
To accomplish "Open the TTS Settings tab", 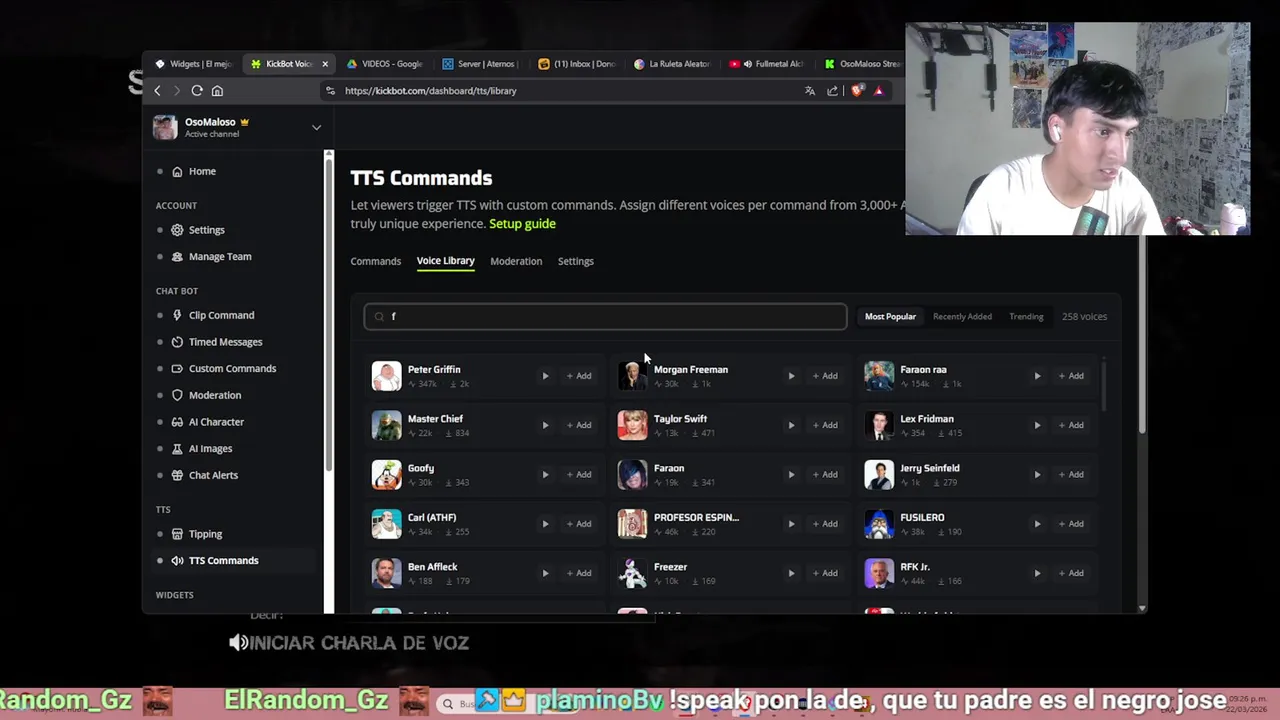I will [x=575, y=261].
